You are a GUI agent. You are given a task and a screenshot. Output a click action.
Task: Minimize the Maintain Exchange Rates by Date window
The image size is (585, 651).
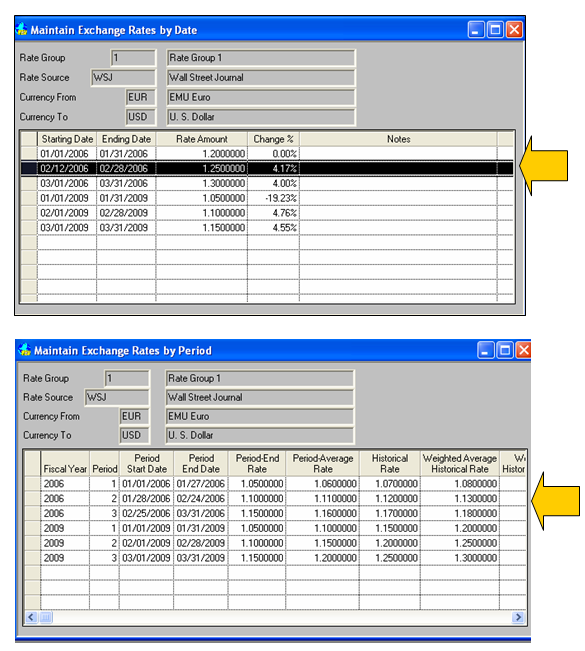pyautogui.click(x=476, y=30)
